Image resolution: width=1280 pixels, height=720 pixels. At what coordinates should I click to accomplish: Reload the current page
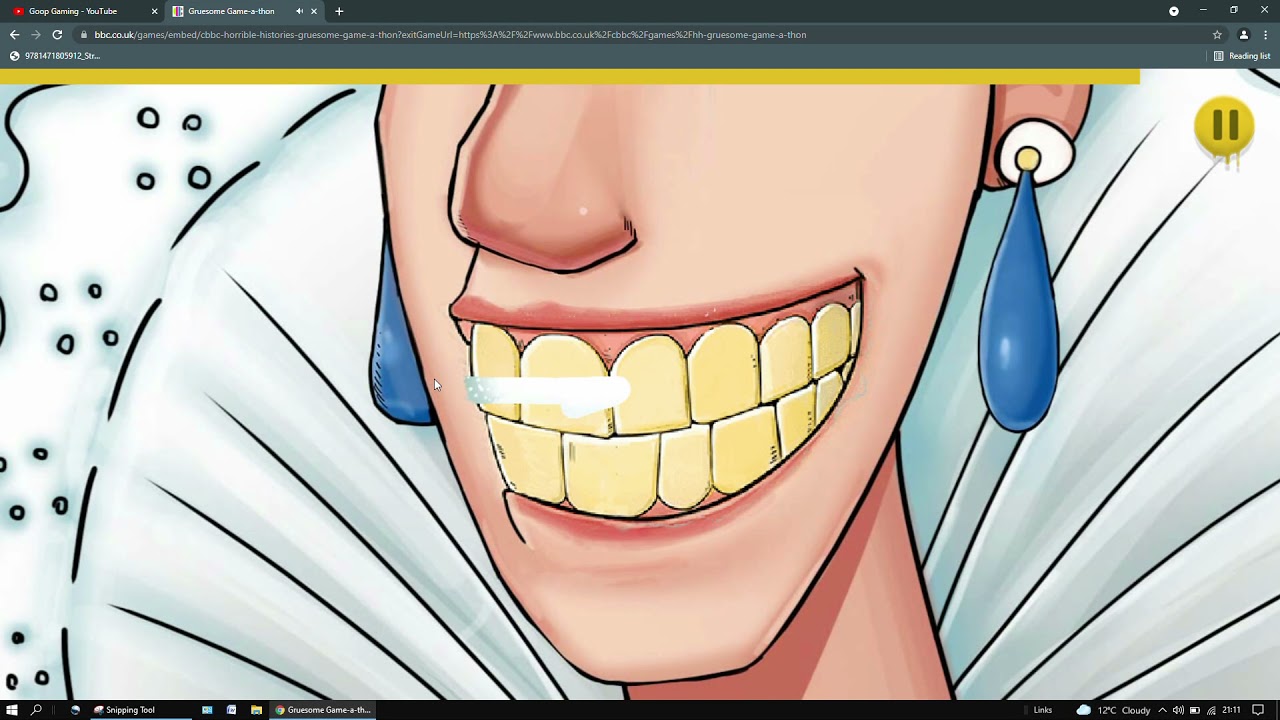pos(57,34)
